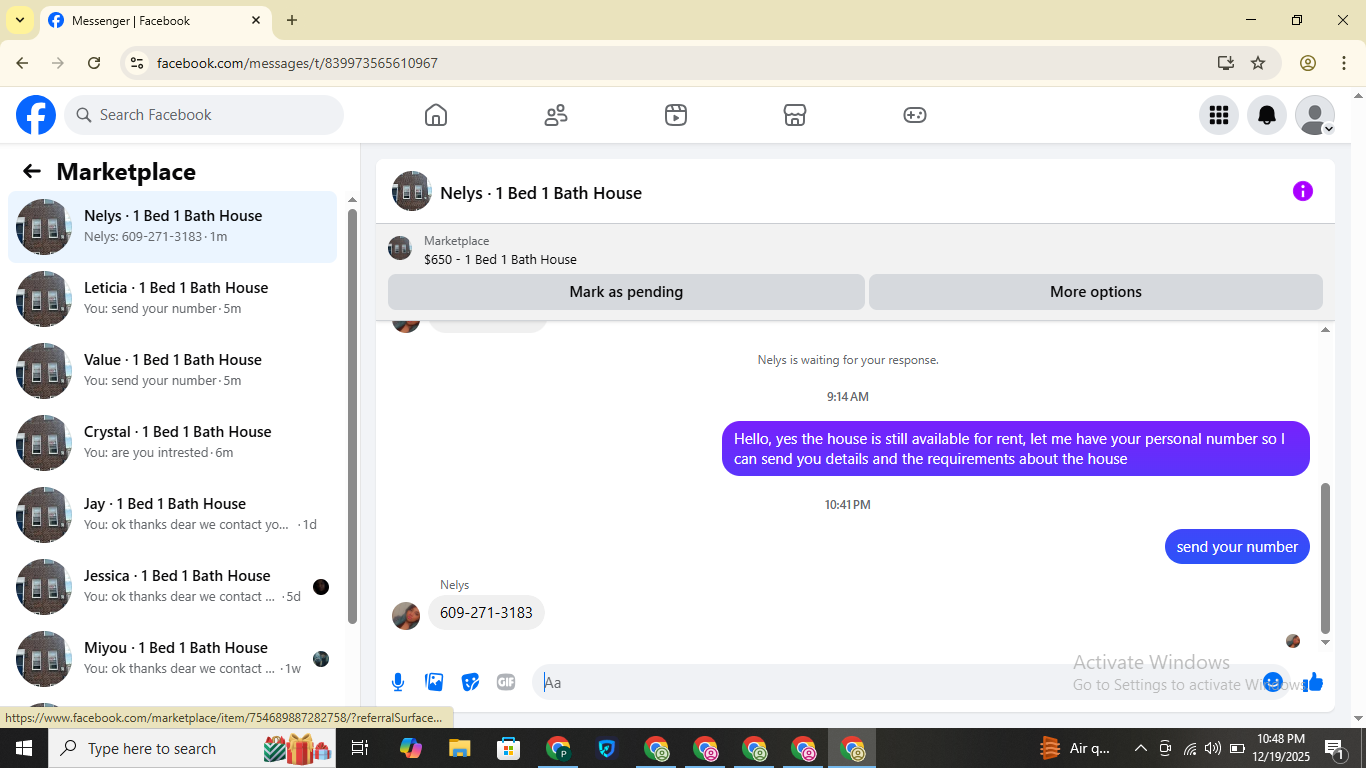1366x768 pixels.
Task: Open Copilot from taskbar
Action: tap(411, 748)
